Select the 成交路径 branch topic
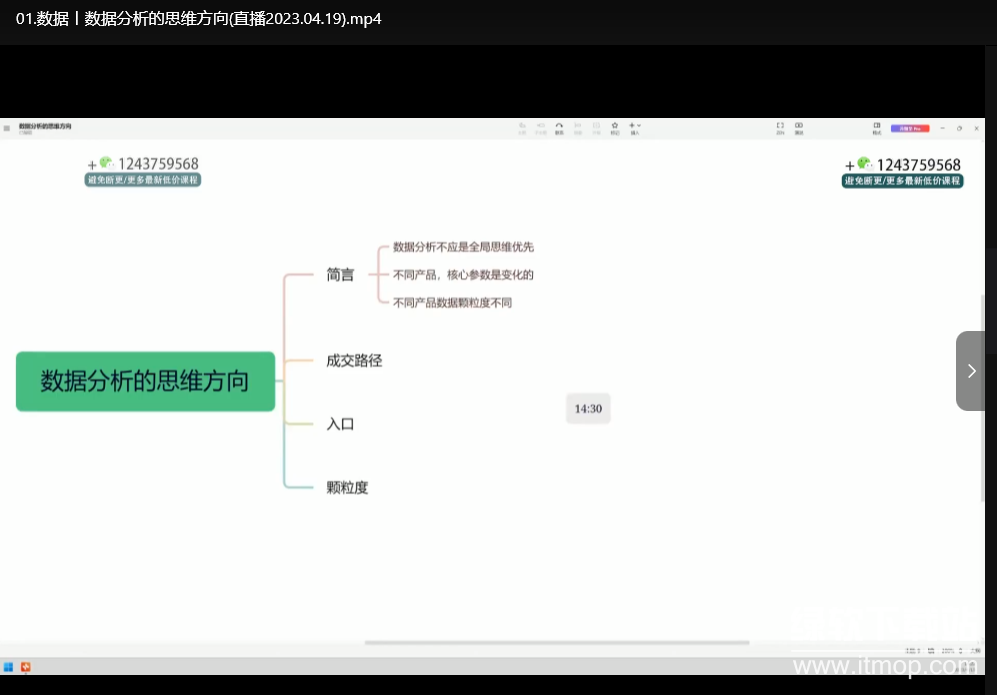The image size is (997, 695). click(x=354, y=361)
